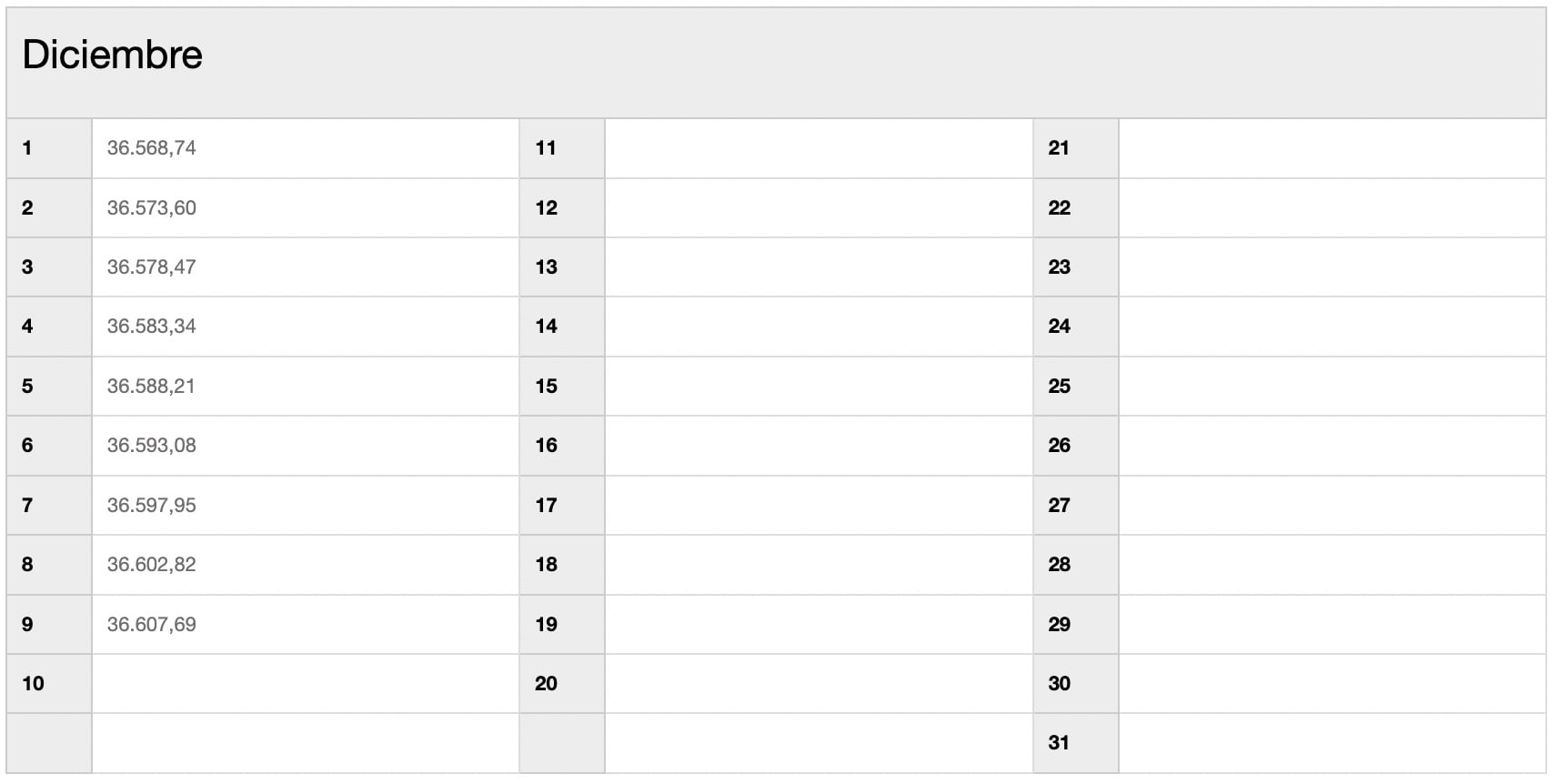Select the 36.597,95 value
The height and width of the screenshot is (784, 1559).
tap(151, 506)
